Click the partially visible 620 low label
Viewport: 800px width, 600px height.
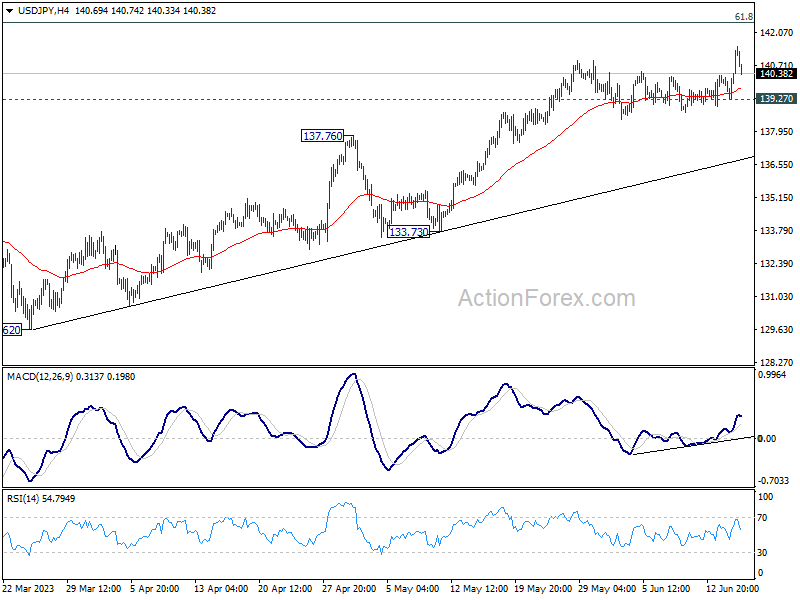click(12, 330)
